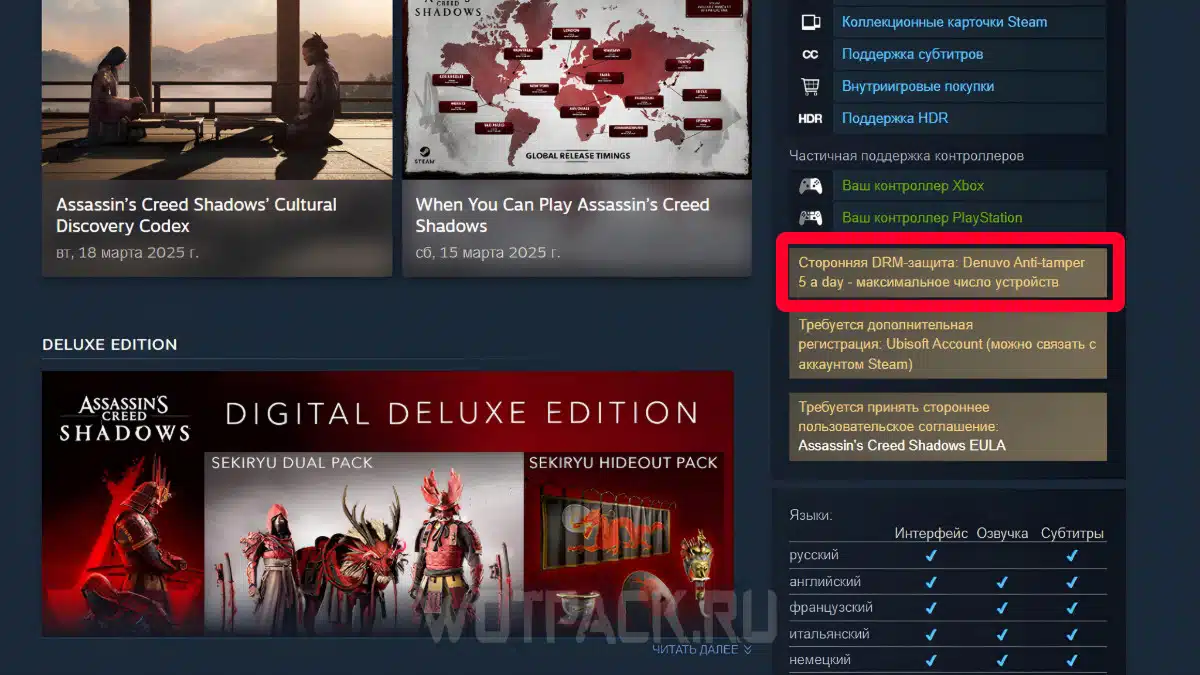The height and width of the screenshot is (675, 1200).
Task: Click the PlayStation controller icon
Action: click(810, 218)
